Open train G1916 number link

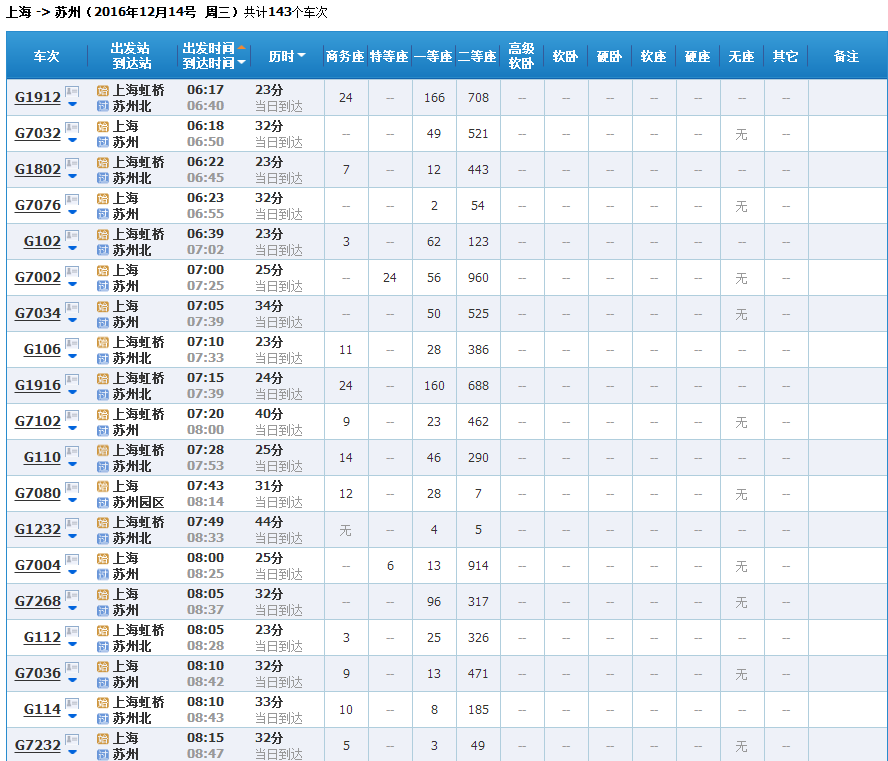pos(38,386)
